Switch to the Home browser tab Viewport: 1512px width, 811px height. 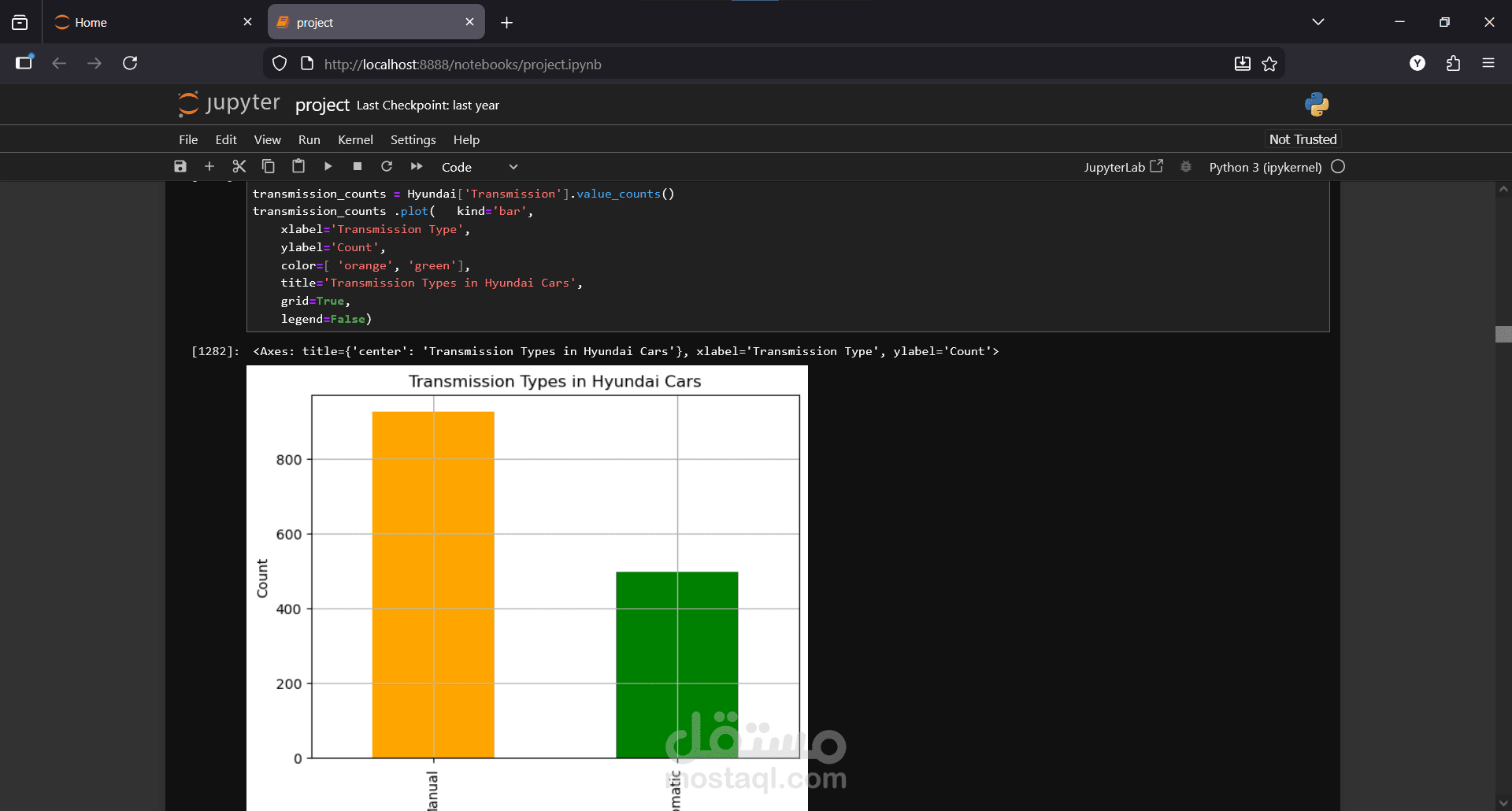point(142,22)
